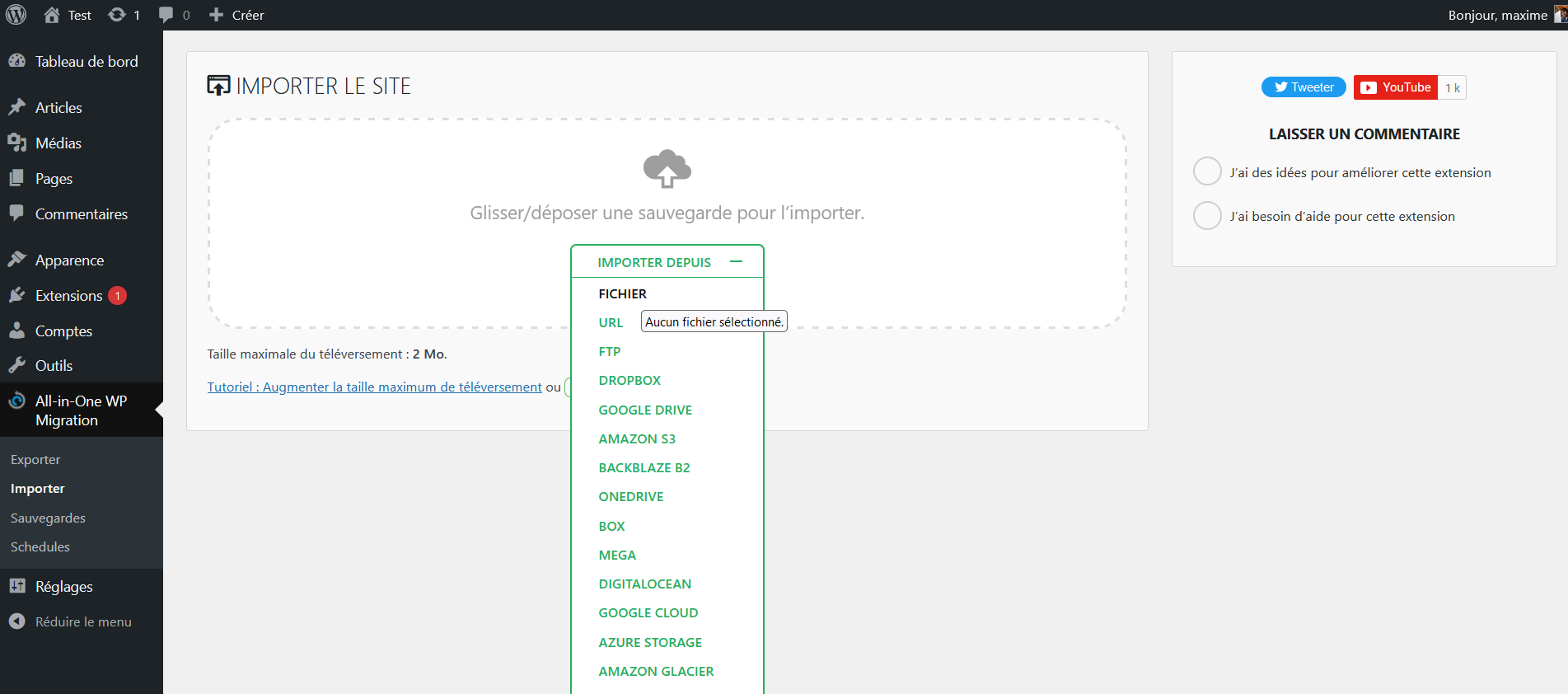Choose OneDrive as the import source
Image resolution: width=1568 pixels, height=694 pixels.
[x=631, y=496]
